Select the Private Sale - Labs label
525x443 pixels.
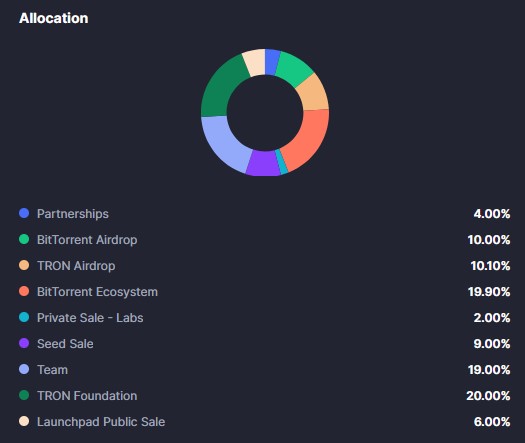point(90,318)
